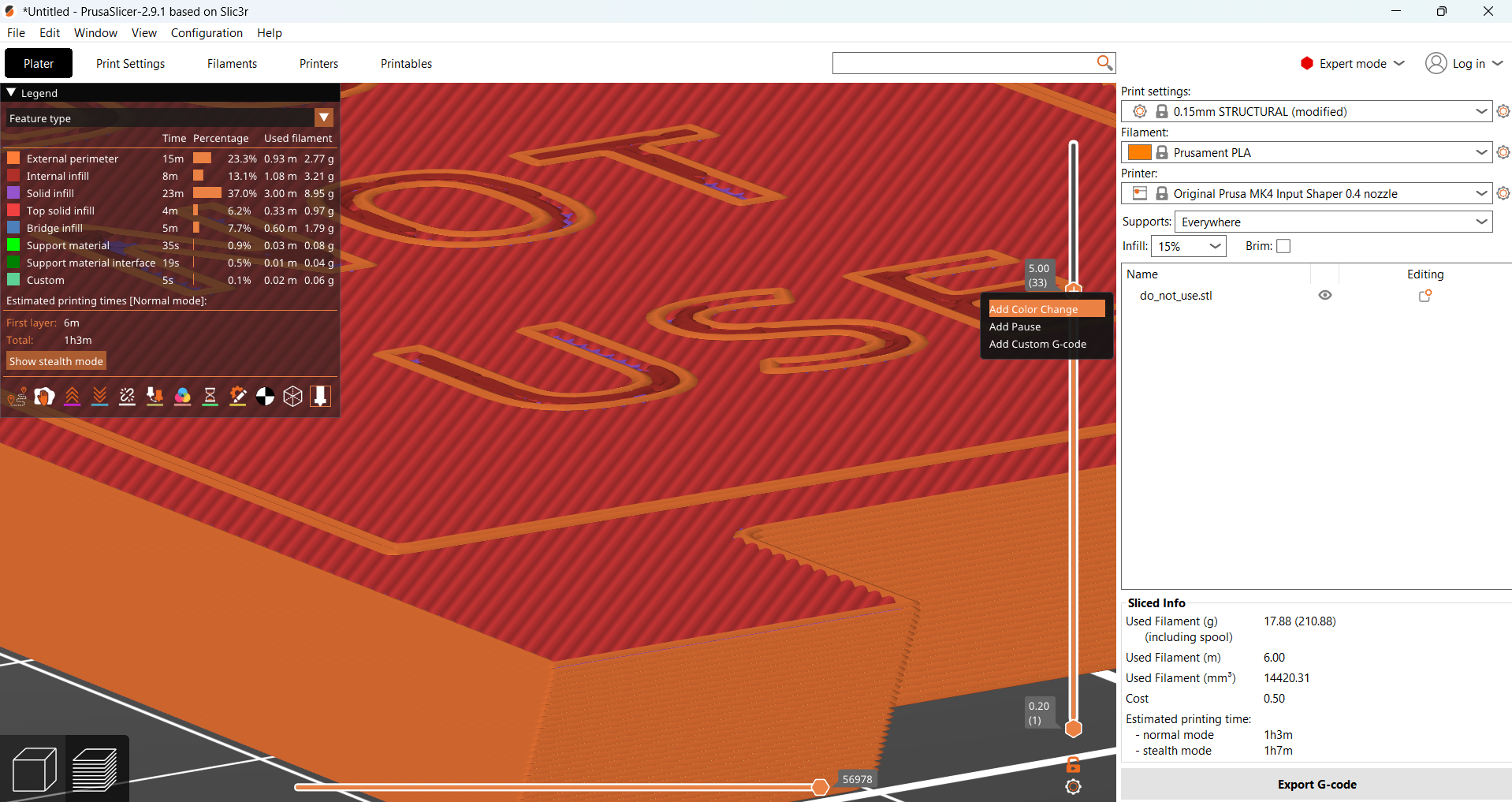
Task: Hide do_not_use.stl using the eye icon
Action: tap(1325, 295)
